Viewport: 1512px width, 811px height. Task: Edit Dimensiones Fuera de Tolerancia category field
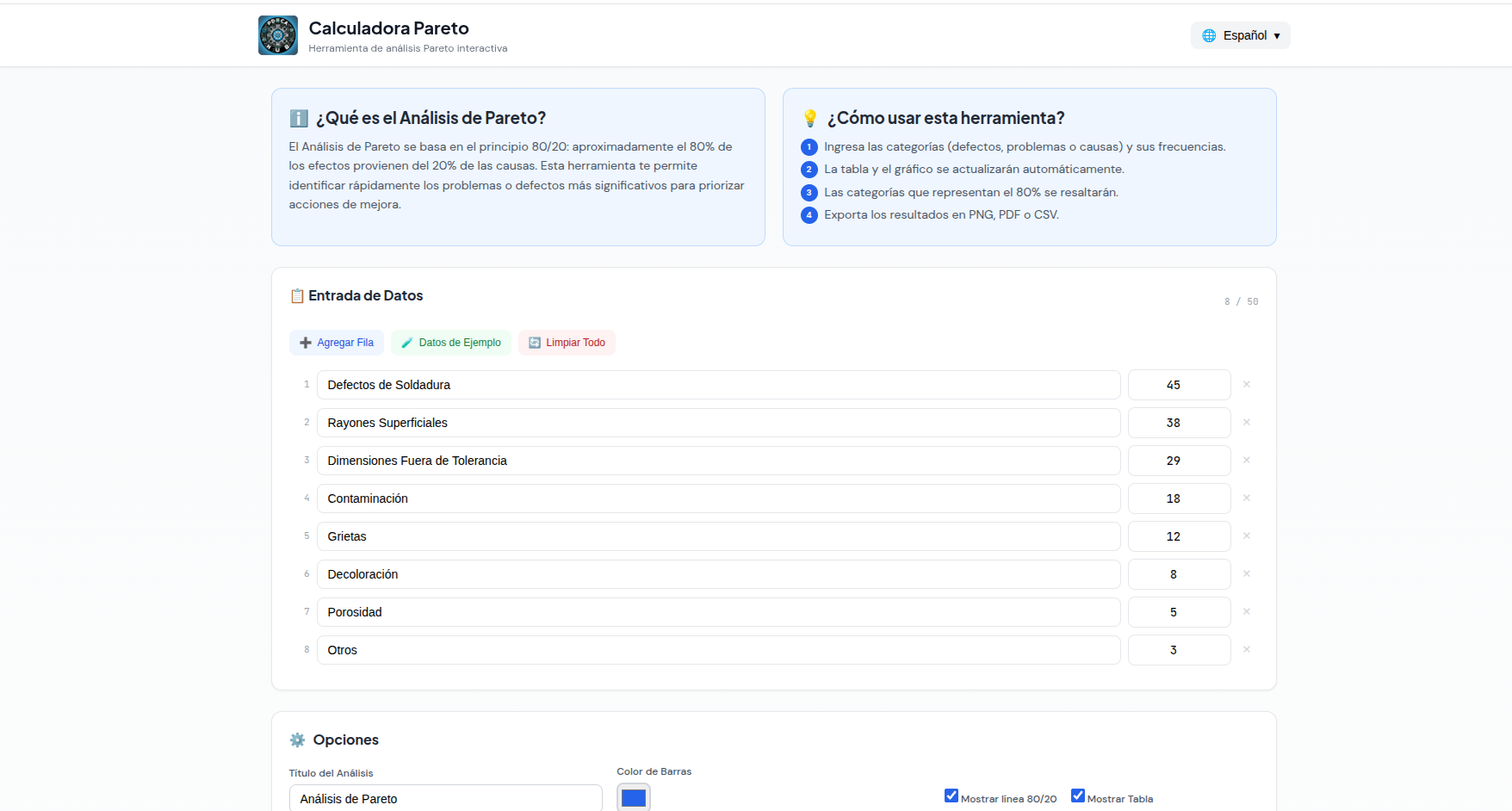[718, 461]
